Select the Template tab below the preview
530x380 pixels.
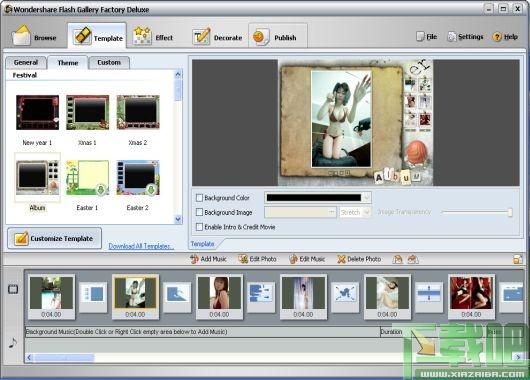tap(202, 244)
